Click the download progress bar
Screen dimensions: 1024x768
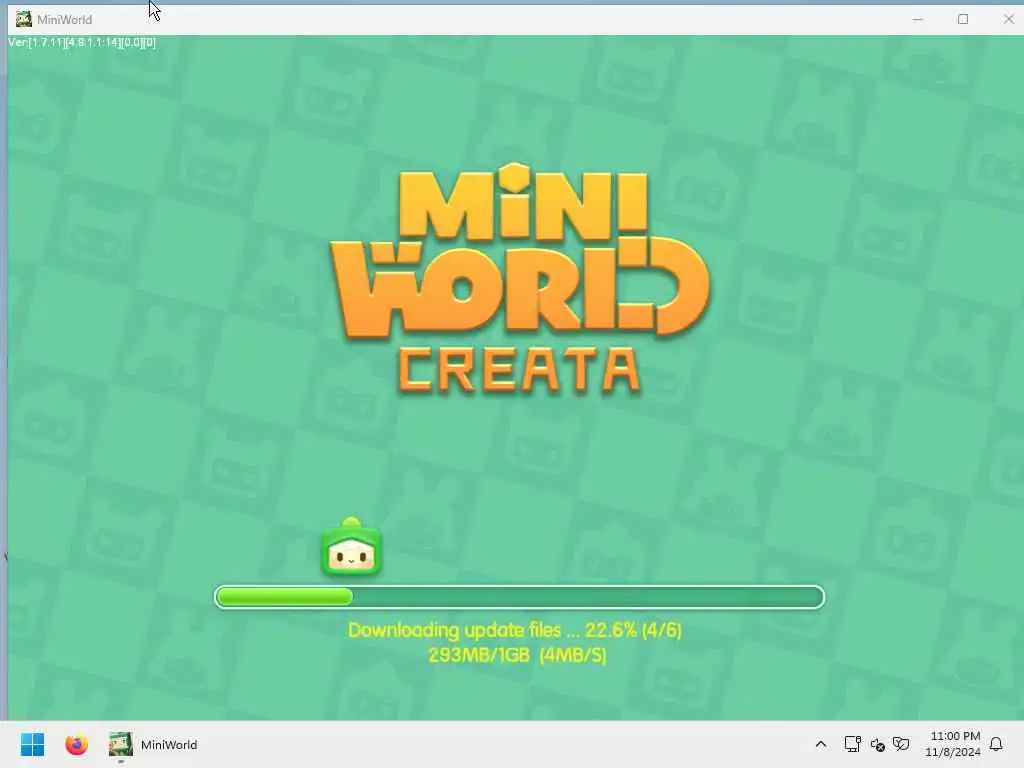coord(519,597)
